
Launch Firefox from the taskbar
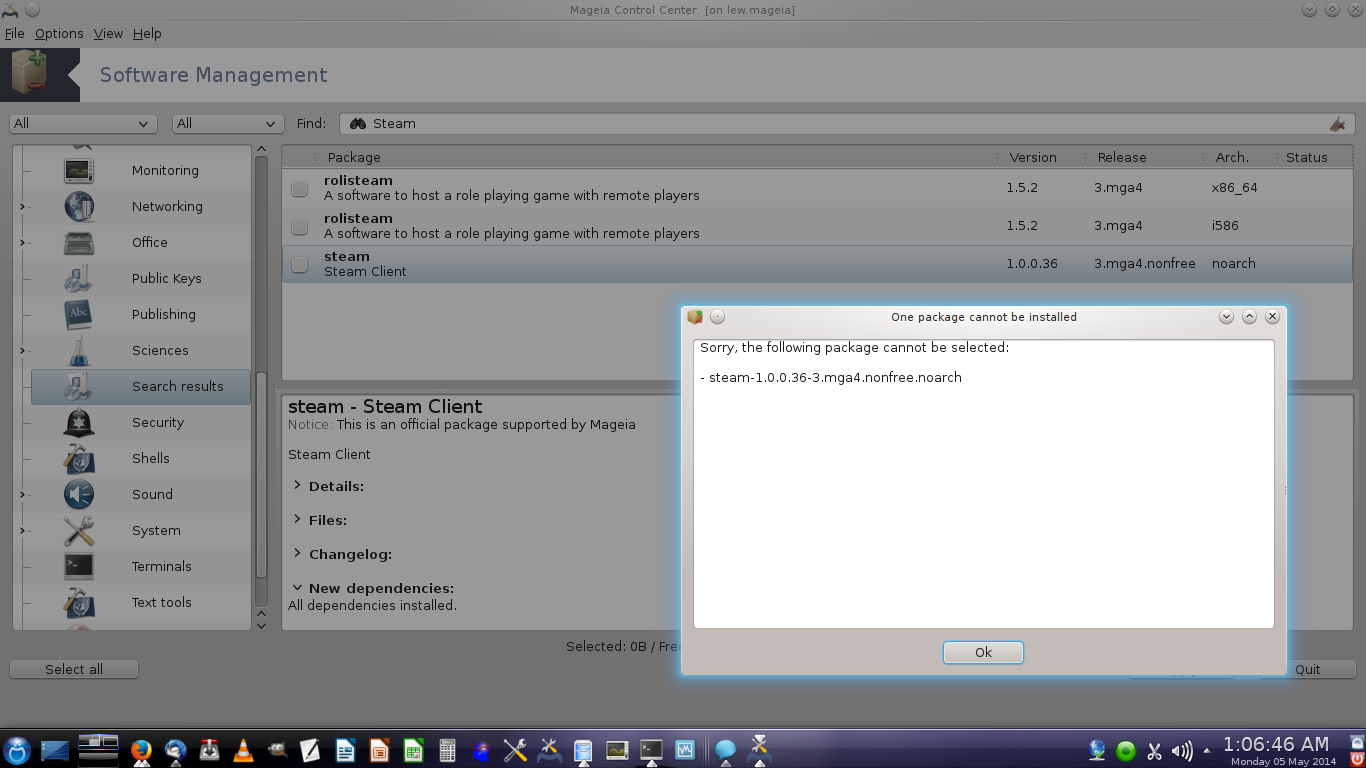tap(141, 751)
